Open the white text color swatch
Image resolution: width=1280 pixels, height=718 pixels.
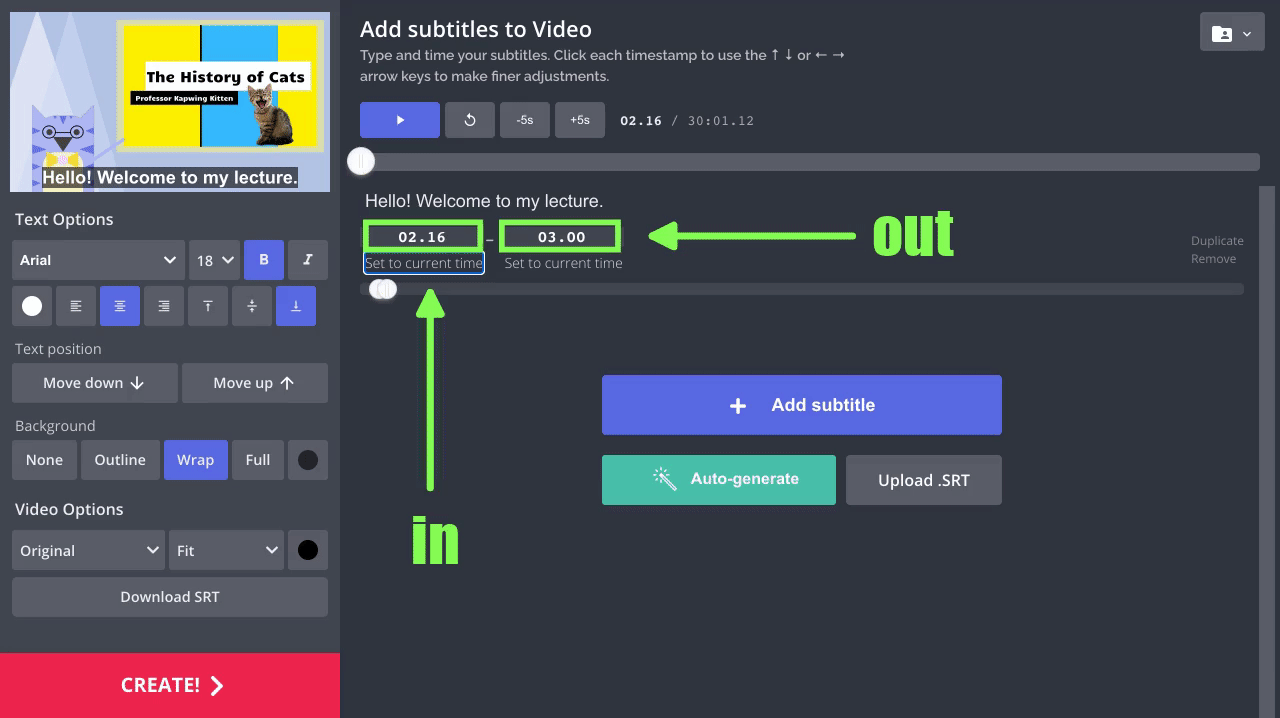coord(32,306)
